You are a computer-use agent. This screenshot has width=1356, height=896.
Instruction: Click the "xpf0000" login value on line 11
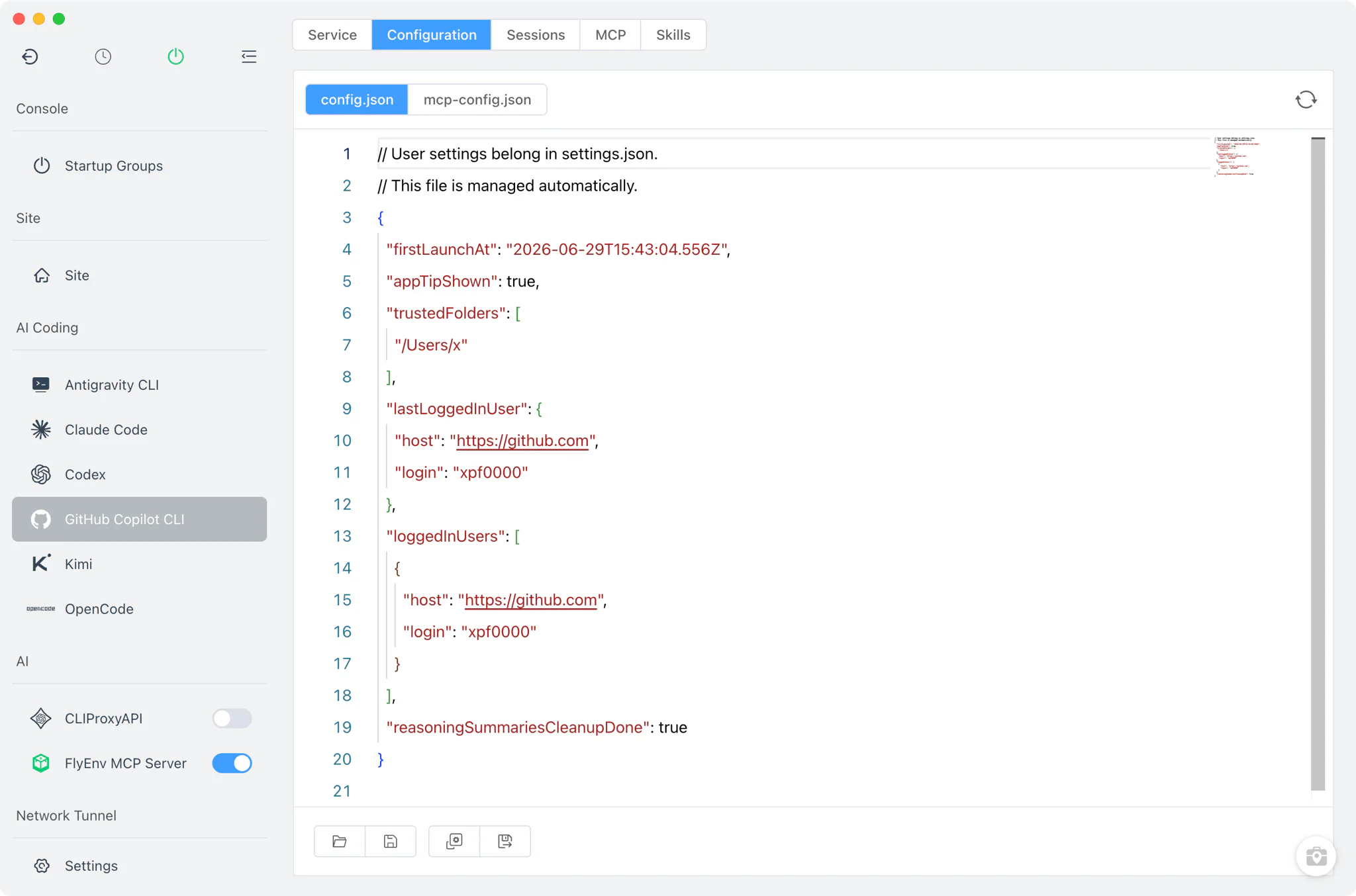click(x=491, y=472)
